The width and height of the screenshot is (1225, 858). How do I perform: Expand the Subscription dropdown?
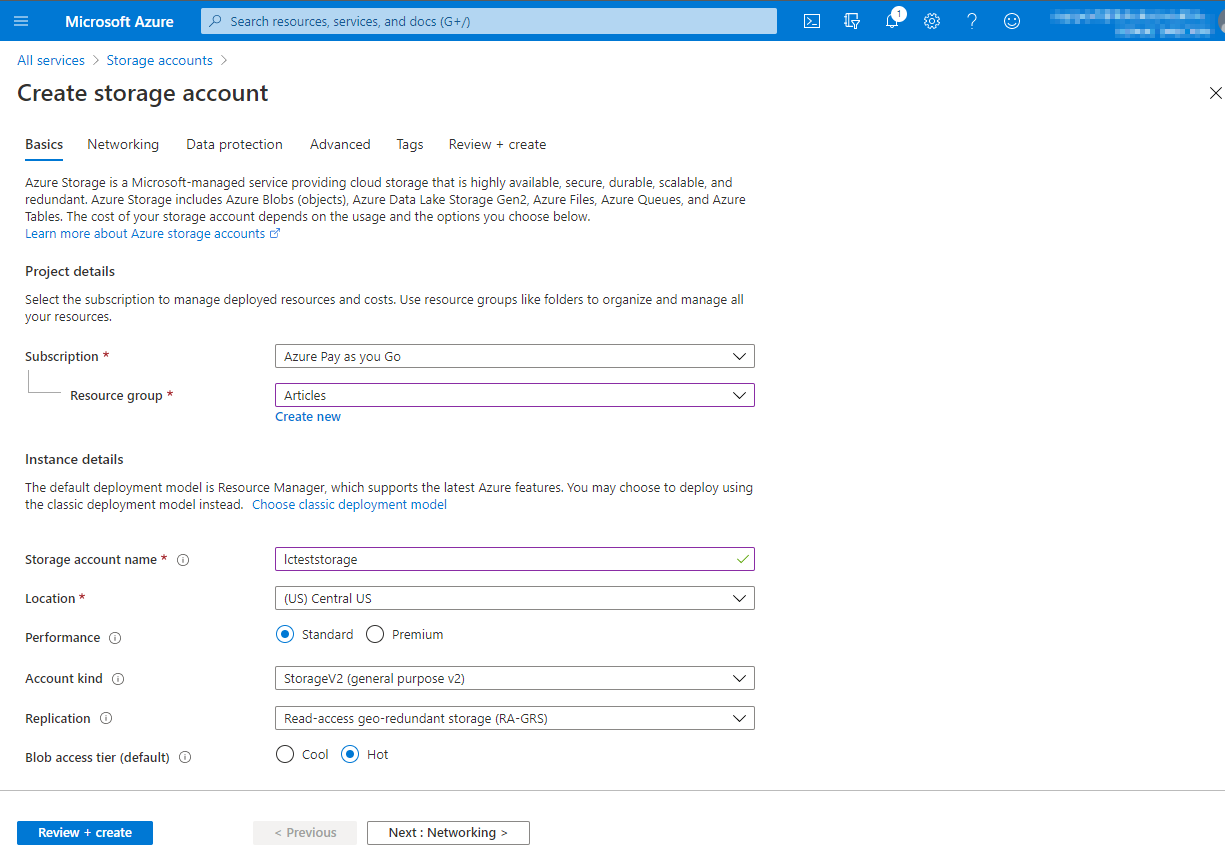pos(514,356)
